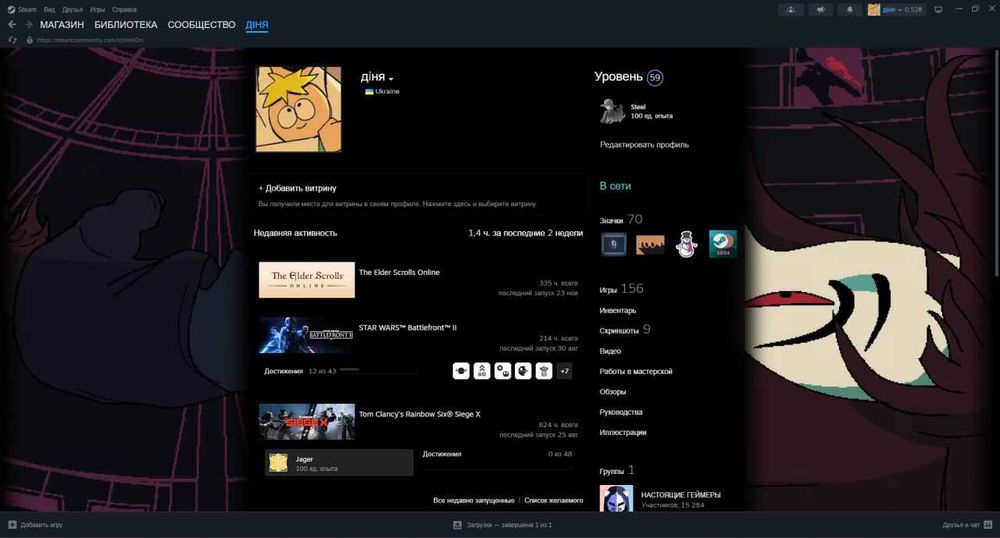Open the Видео link
Image resolution: width=1000 pixels, height=538 pixels.
click(x=610, y=351)
